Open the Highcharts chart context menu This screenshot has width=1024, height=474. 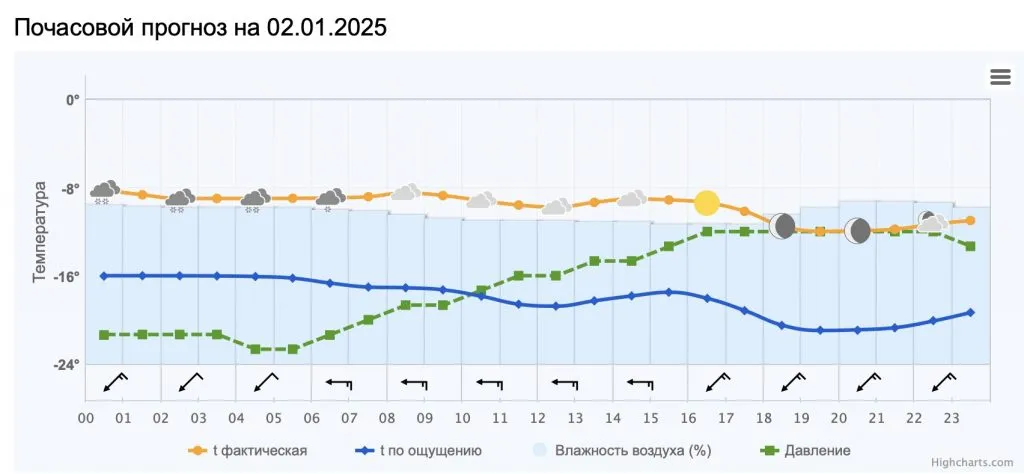[x=1000, y=78]
